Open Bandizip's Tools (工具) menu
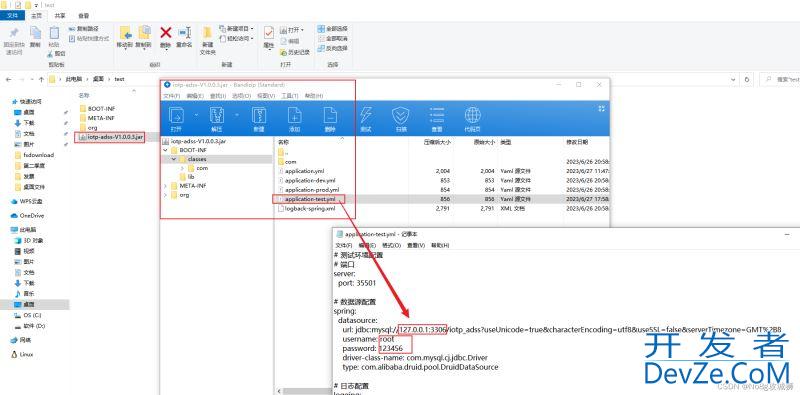 point(290,96)
